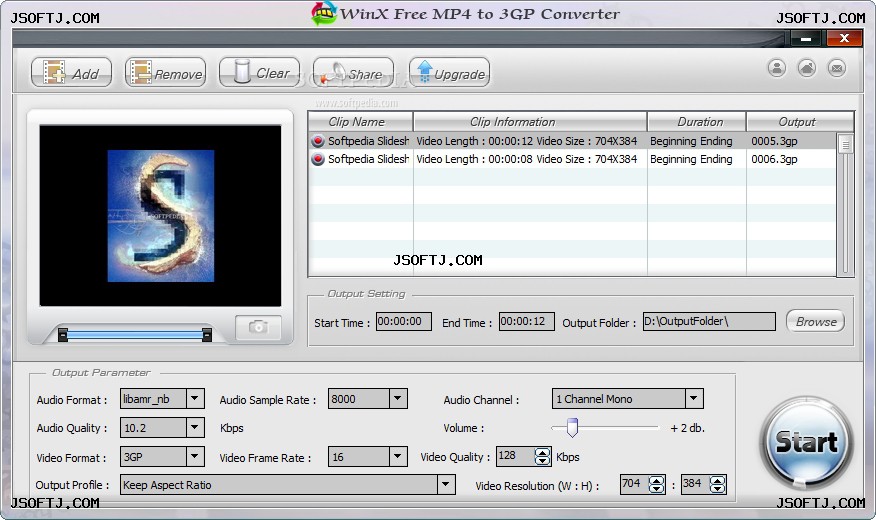Image resolution: width=876 pixels, height=520 pixels.
Task: Click the blue trim bar under preview
Action: [x=135, y=335]
